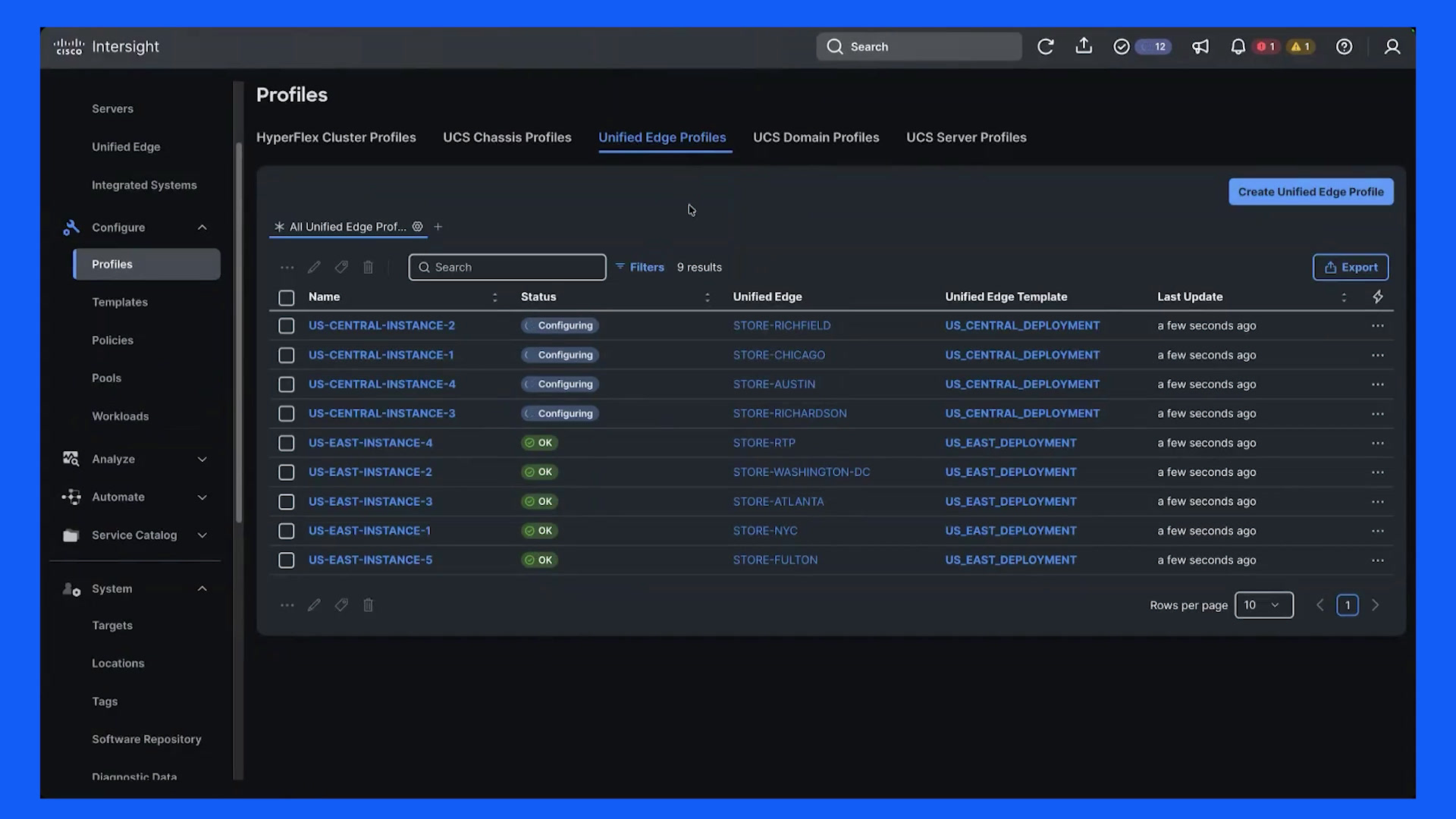
Task: Click the refresh icon in top bar
Action: tap(1045, 47)
